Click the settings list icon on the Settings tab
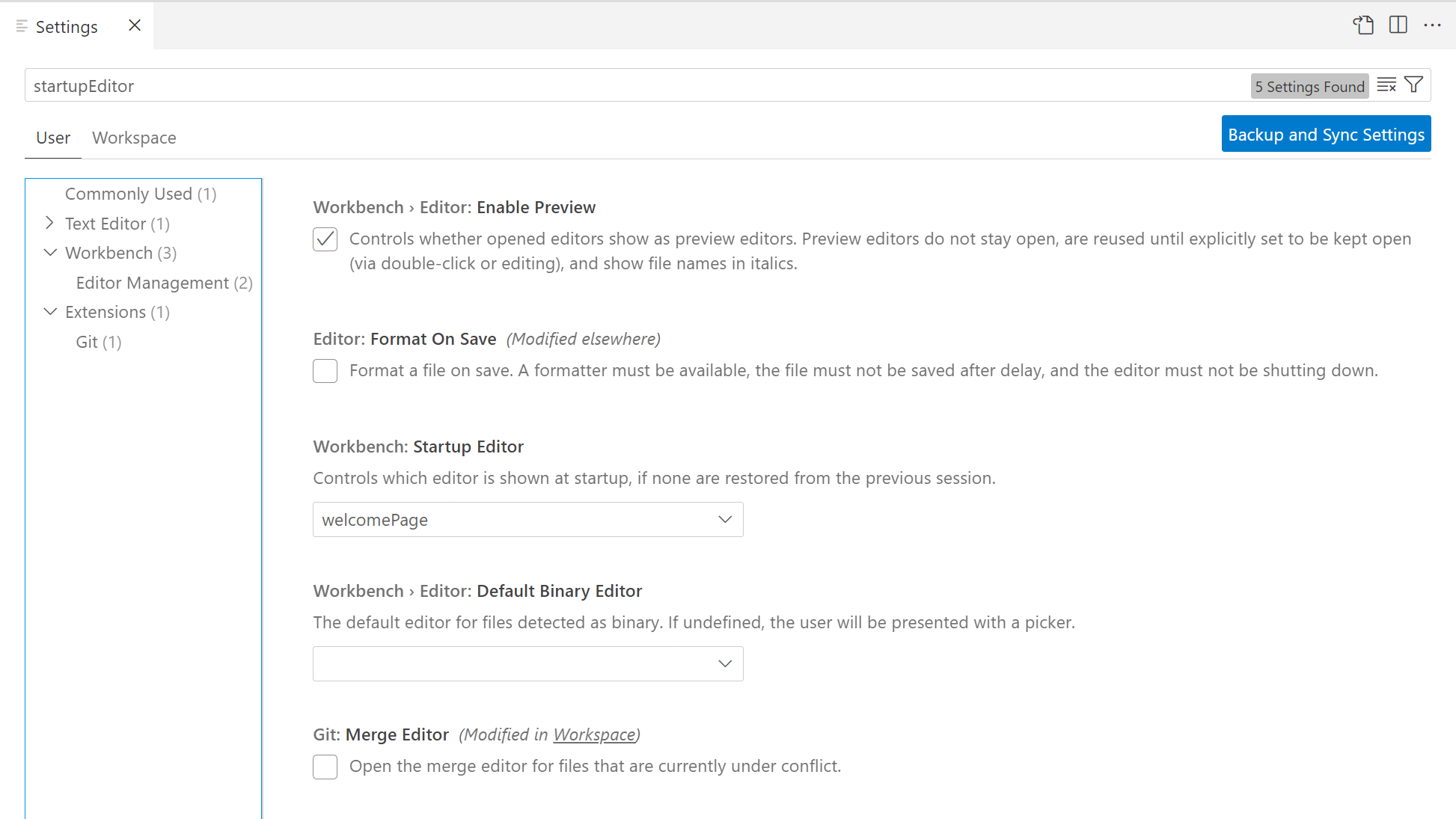1456x819 pixels. (20, 25)
